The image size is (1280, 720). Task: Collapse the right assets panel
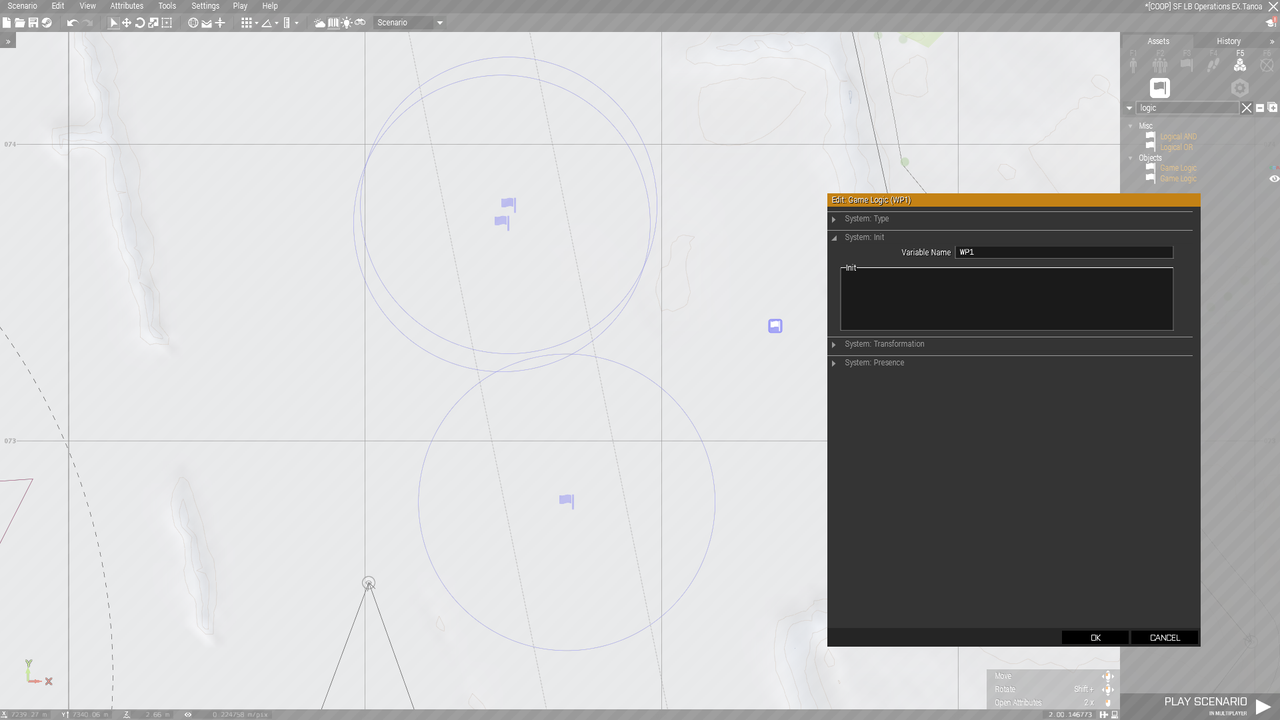coord(1272,41)
